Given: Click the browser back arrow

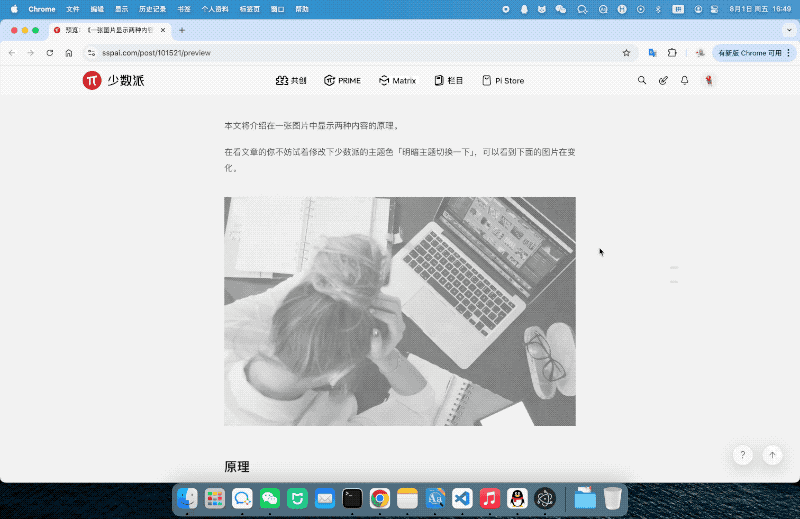Looking at the screenshot, I should click(x=12, y=53).
